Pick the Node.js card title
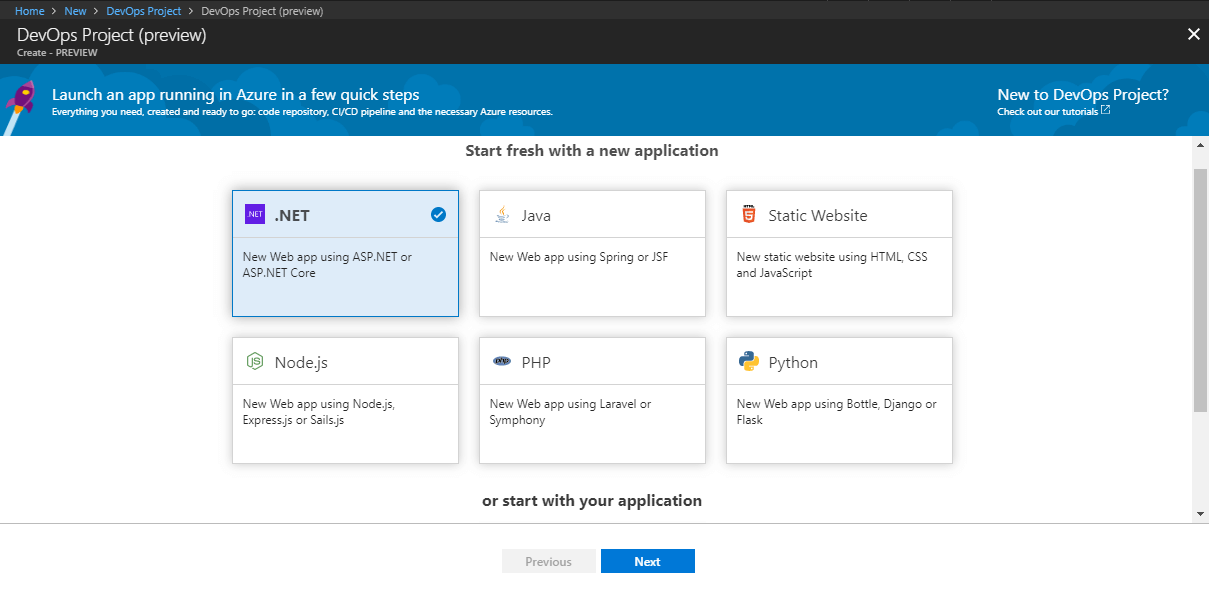This screenshot has height=589, width=1209. pos(301,362)
